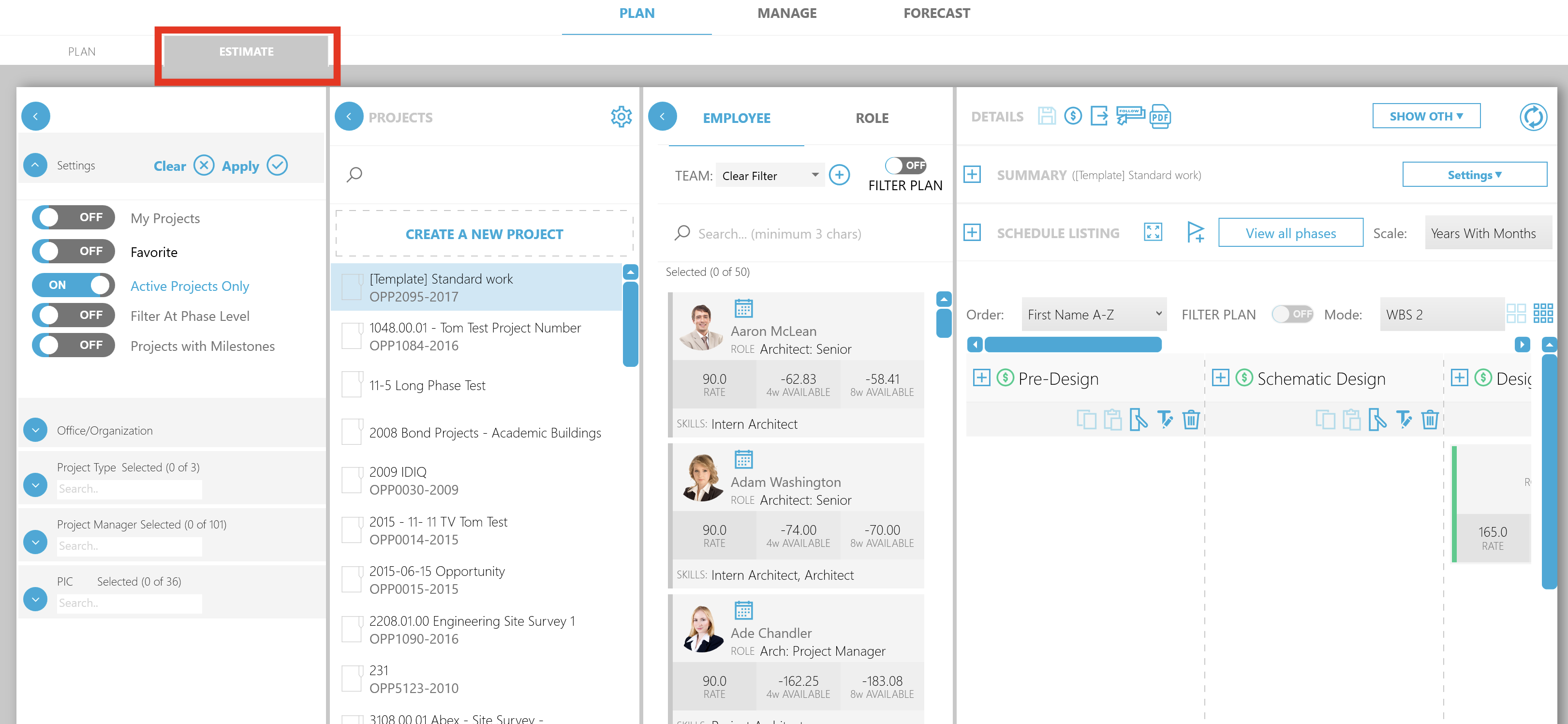Delete the Schematic Design phase using trash icon
Image resolution: width=1568 pixels, height=724 pixels.
(1430, 420)
